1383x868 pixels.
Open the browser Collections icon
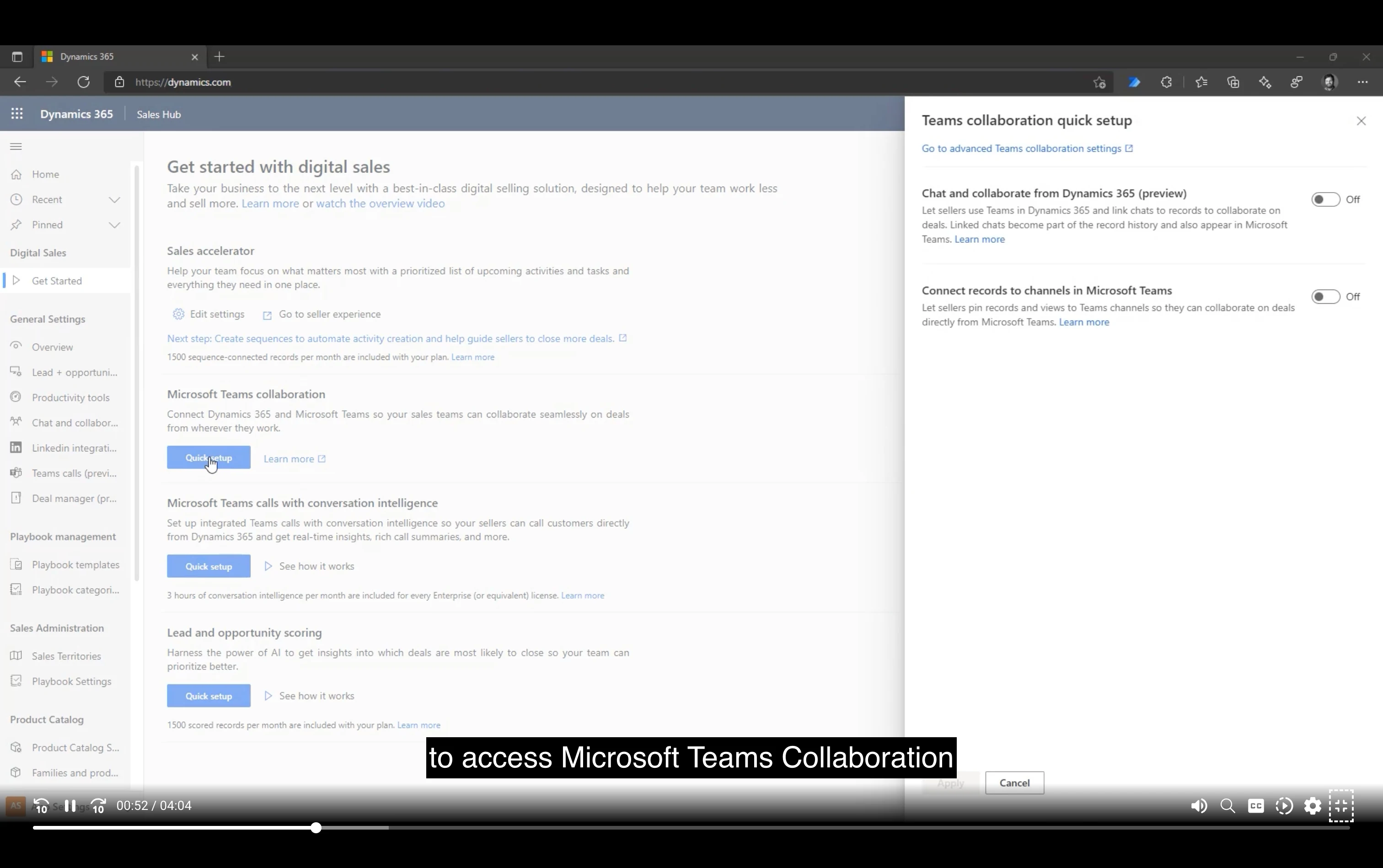point(1233,82)
